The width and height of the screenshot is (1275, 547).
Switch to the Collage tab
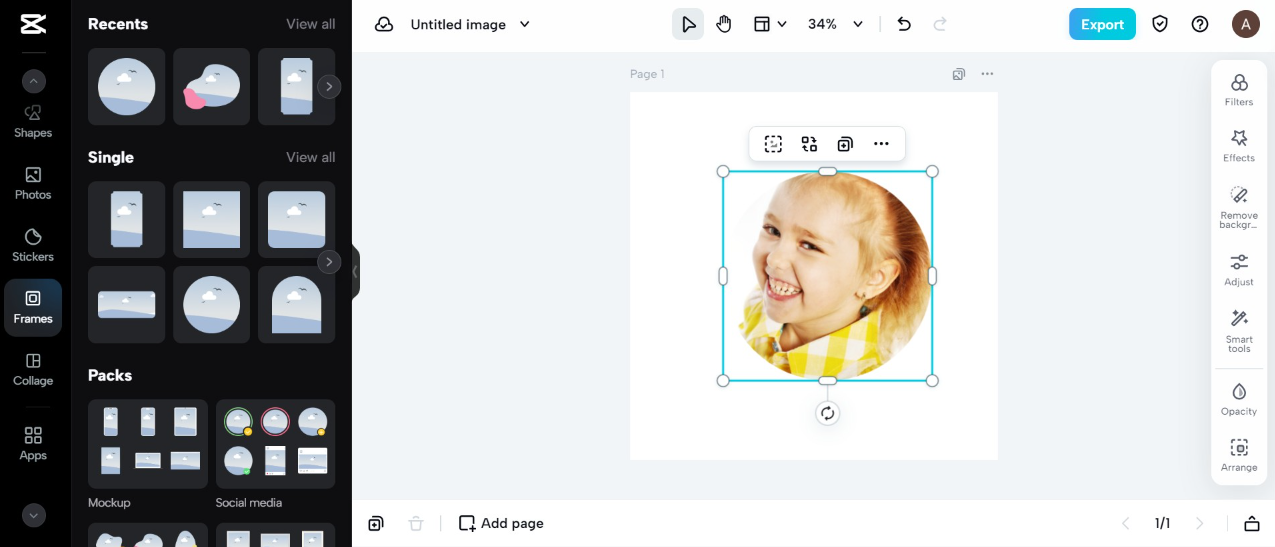click(33, 368)
